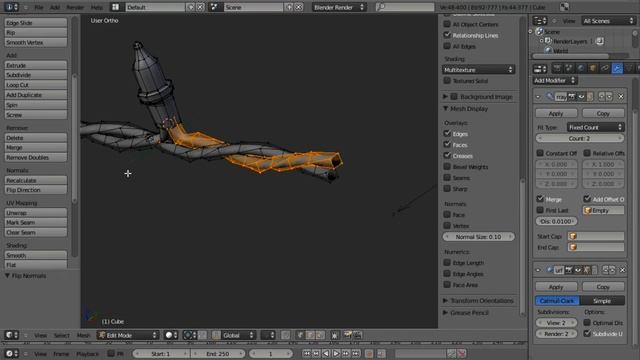Open the Object Data tab (triangle icon)
This screenshot has height=360, width=640.
[x=629, y=69]
